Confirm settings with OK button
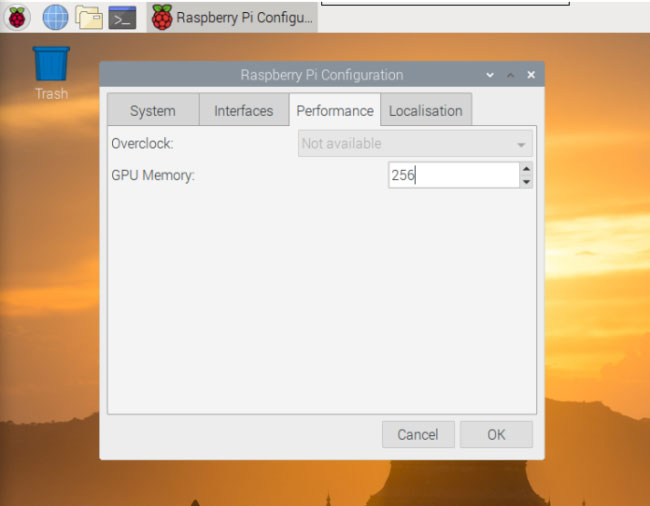Screen dimensions: 650x506 496,434
